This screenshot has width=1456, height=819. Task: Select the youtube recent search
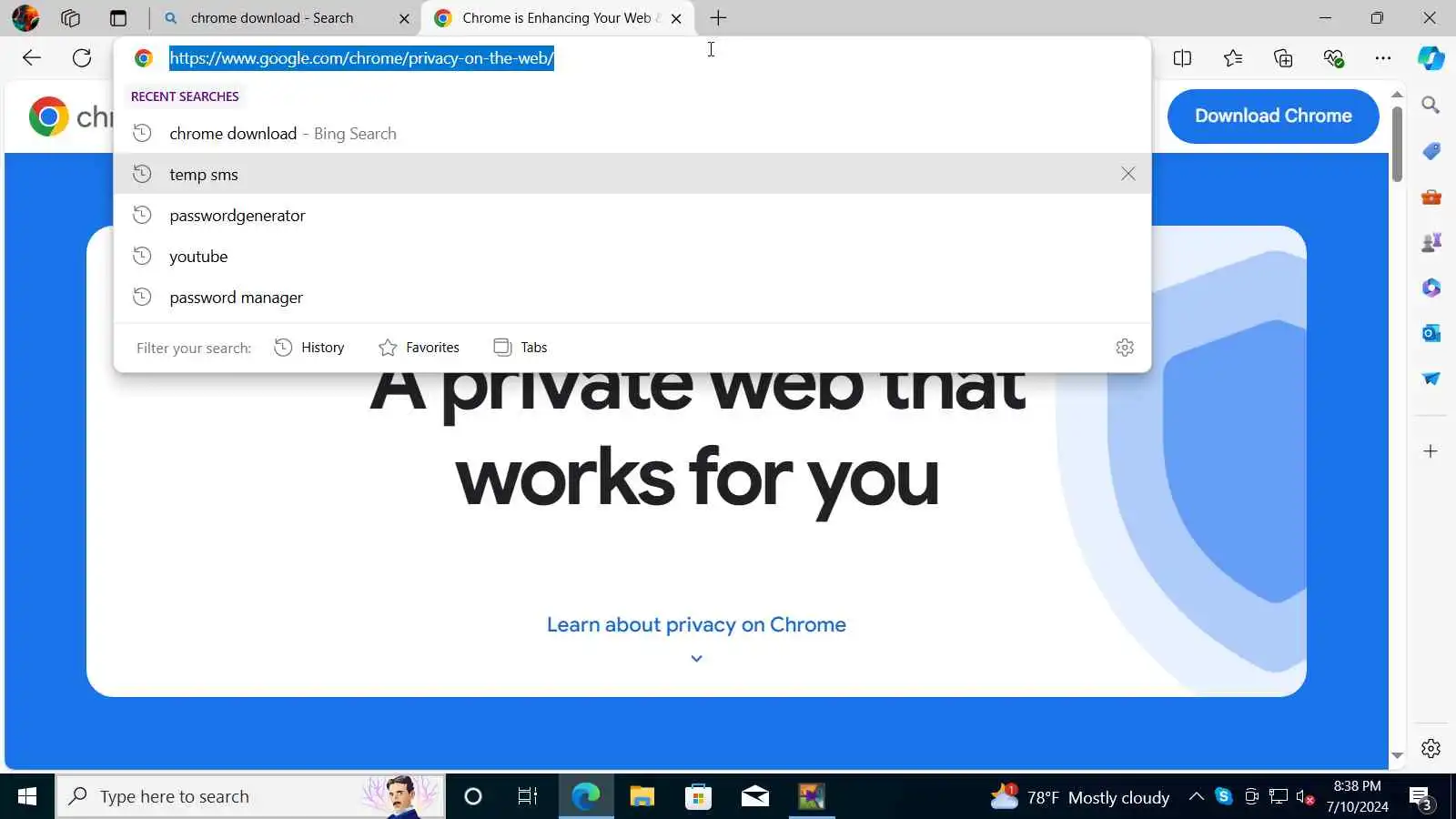click(x=632, y=257)
